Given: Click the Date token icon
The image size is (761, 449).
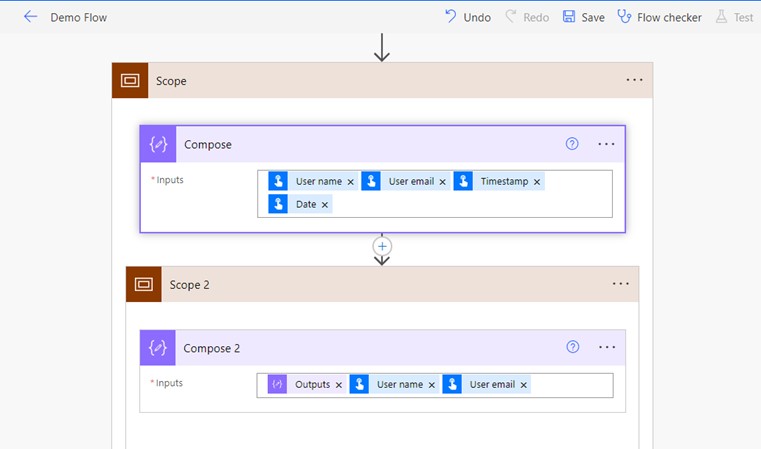Looking at the screenshot, I should (278, 204).
